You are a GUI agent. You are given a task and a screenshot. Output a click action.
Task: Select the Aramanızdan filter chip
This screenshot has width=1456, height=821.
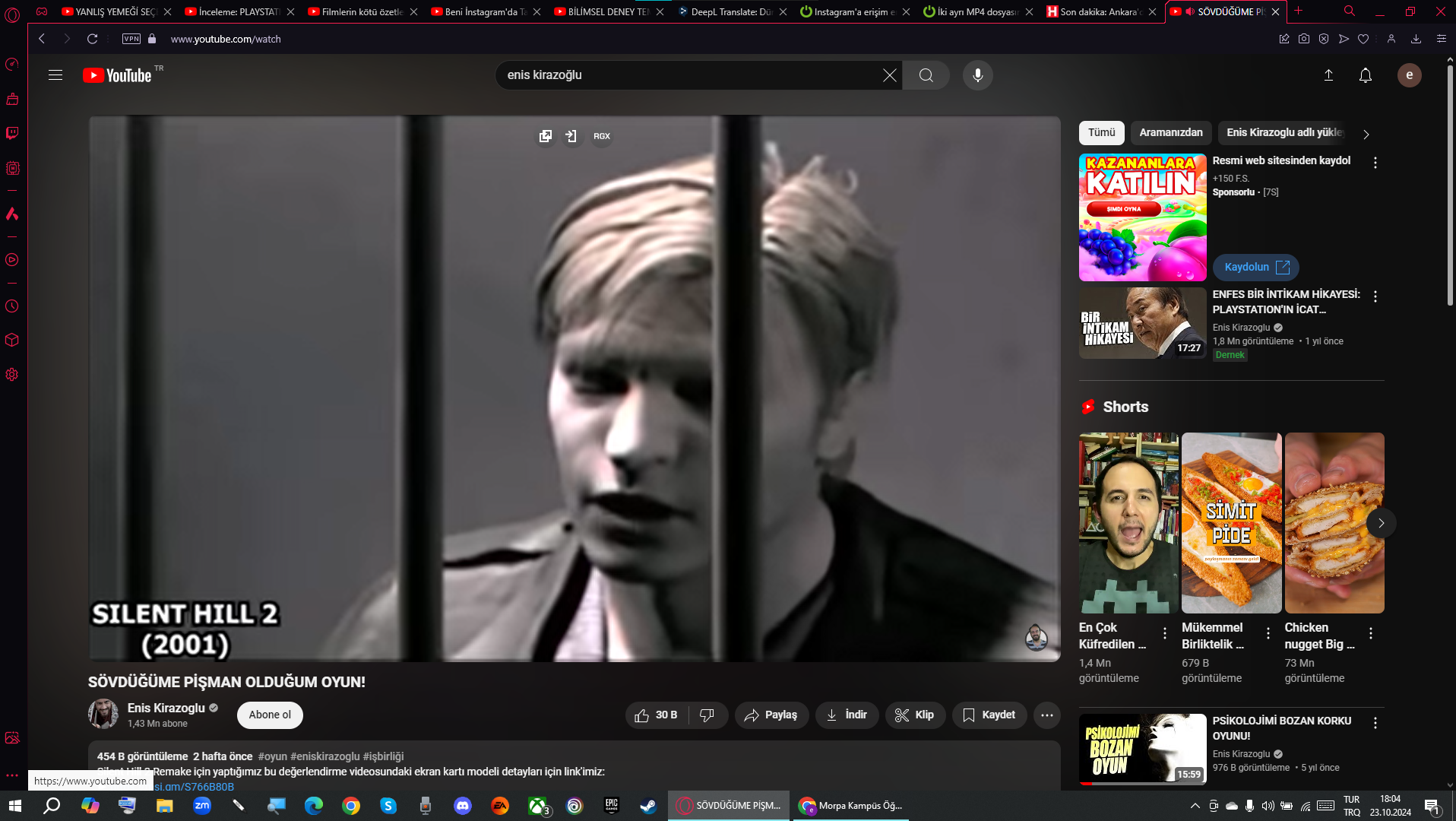pos(1171,133)
